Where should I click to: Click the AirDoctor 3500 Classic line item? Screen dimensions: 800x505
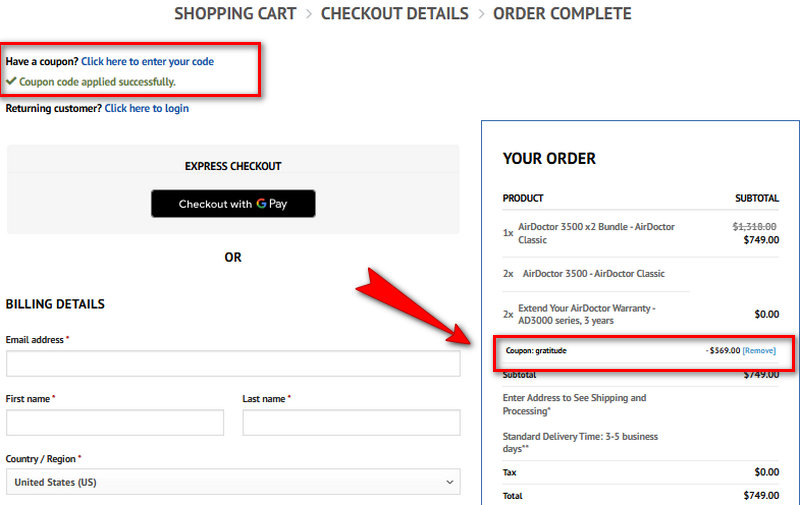pyautogui.click(x=593, y=274)
